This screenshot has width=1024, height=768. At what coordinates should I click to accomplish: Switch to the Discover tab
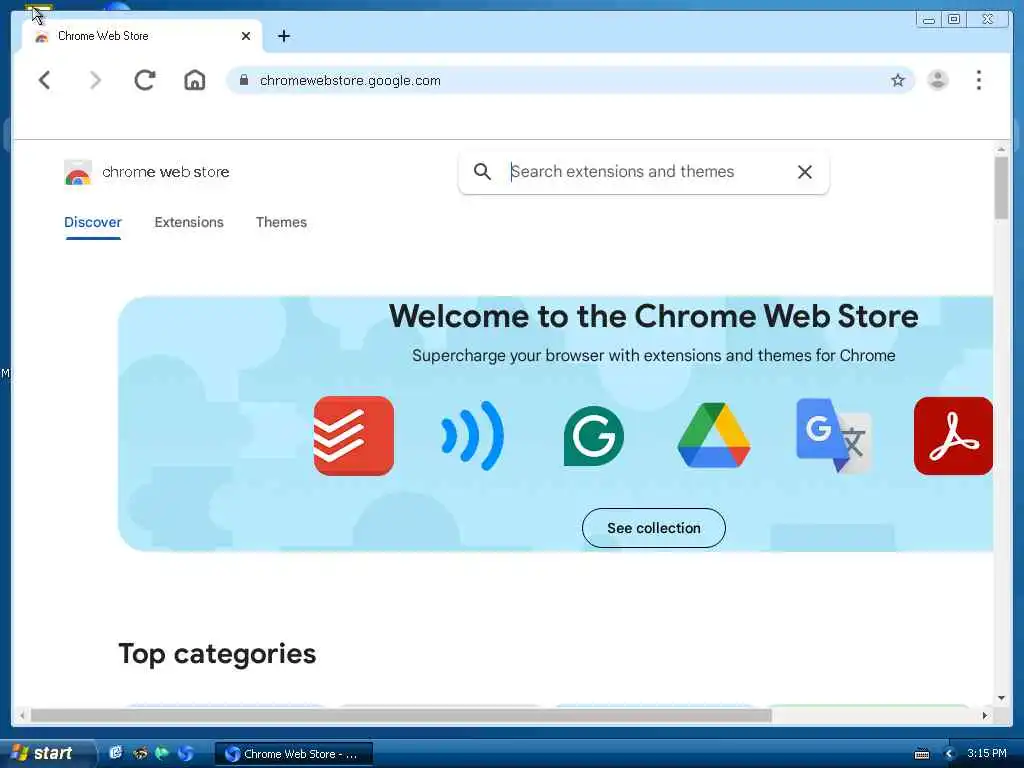93,222
